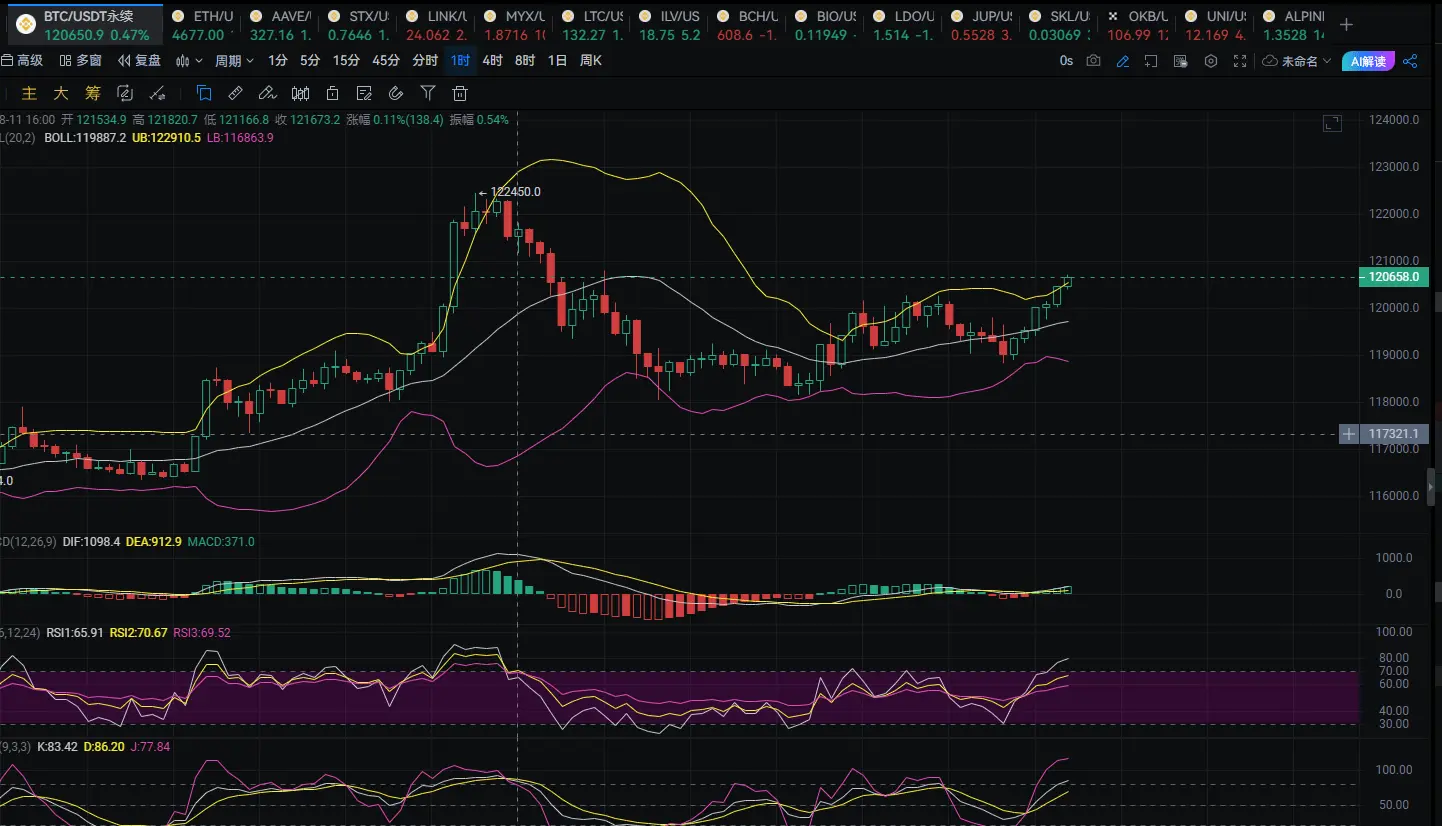The image size is (1442, 826).
Task: Click the trend line with dots icon
Action: pyautogui.click(x=157, y=94)
